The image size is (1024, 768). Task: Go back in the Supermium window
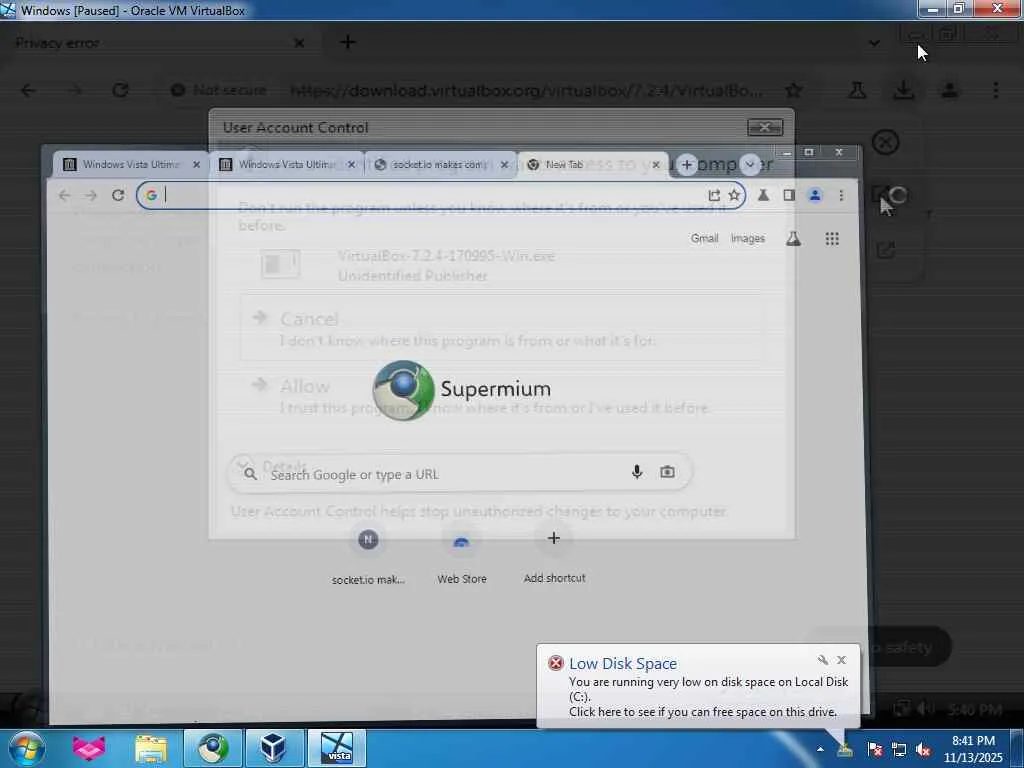[64, 195]
